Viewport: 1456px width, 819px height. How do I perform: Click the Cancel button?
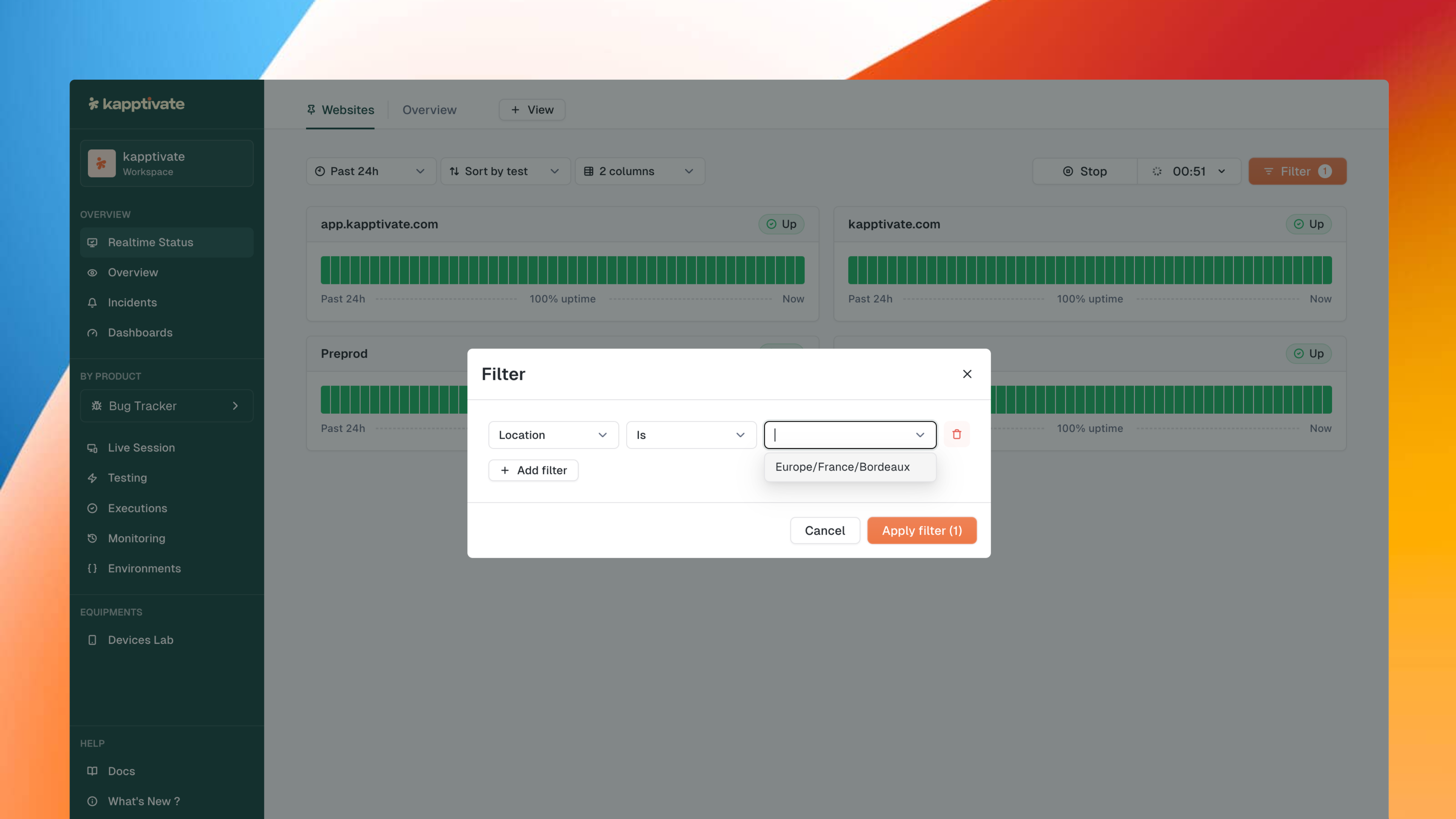tap(824, 530)
